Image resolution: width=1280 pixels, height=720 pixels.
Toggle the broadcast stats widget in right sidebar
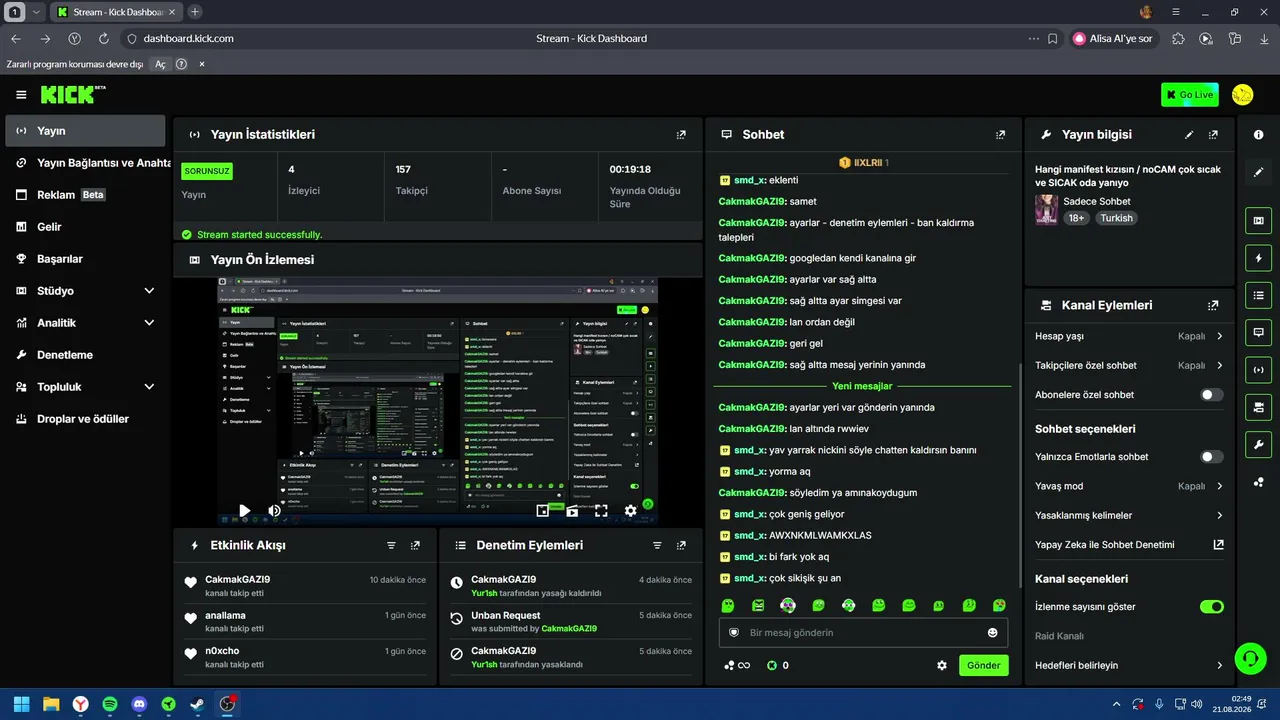click(1258, 370)
